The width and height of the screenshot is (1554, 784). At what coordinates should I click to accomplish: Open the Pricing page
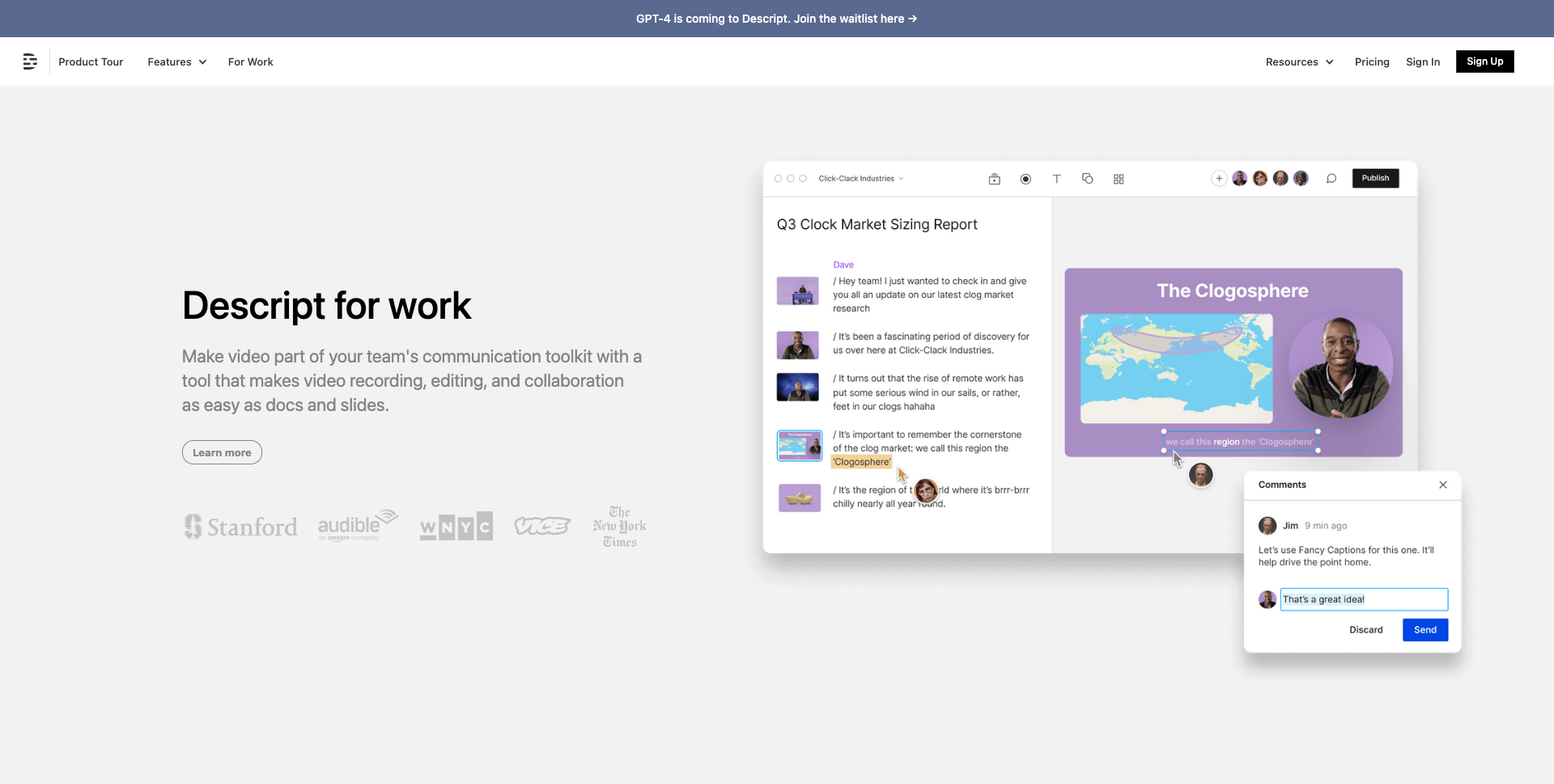(x=1372, y=61)
